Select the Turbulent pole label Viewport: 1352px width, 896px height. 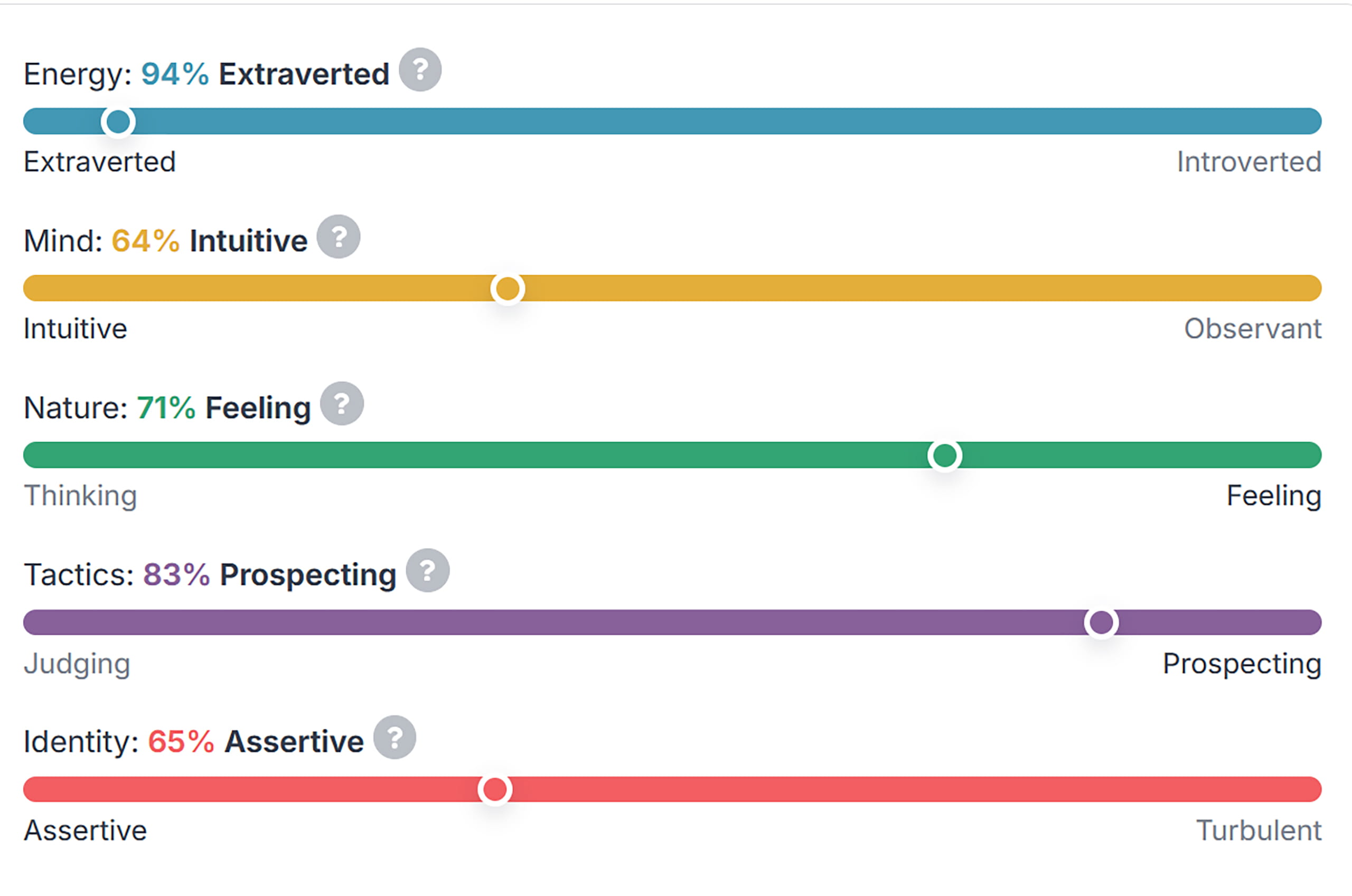coord(1260,831)
